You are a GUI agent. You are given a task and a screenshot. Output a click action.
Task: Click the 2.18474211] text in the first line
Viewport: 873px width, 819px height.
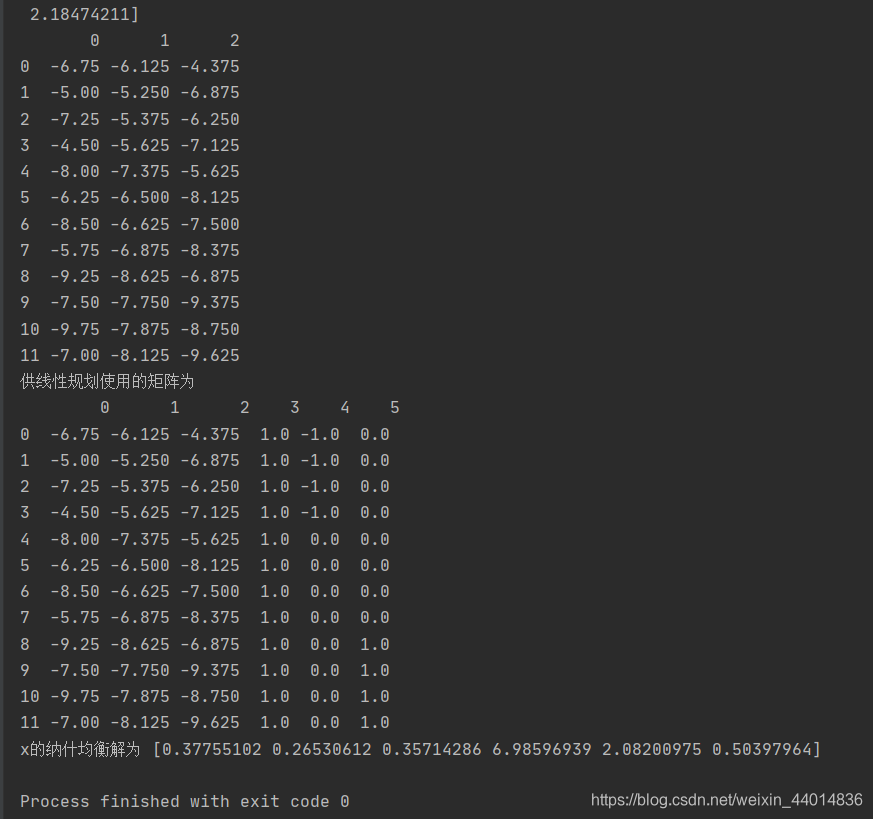click(84, 14)
